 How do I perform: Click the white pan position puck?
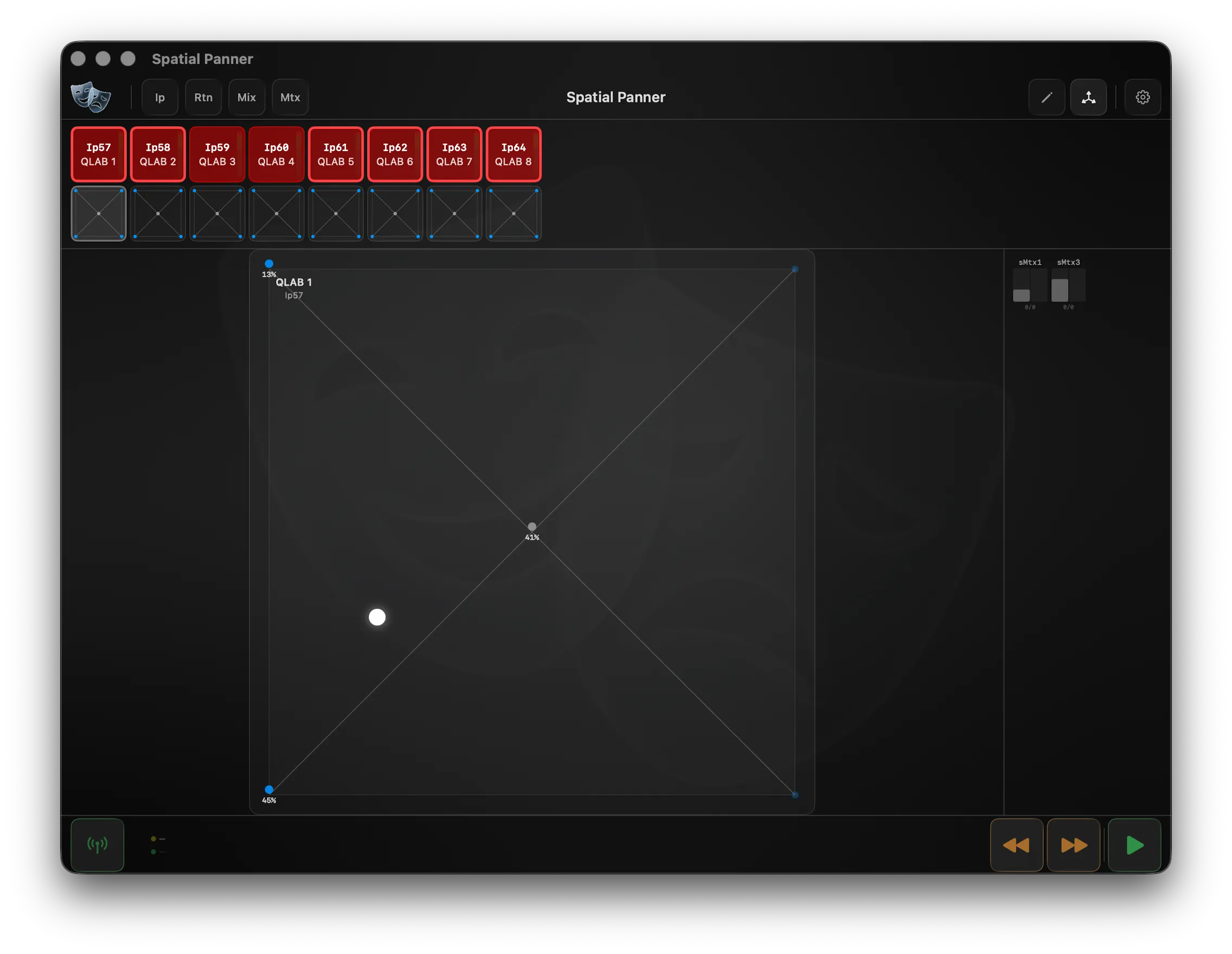pos(377,617)
